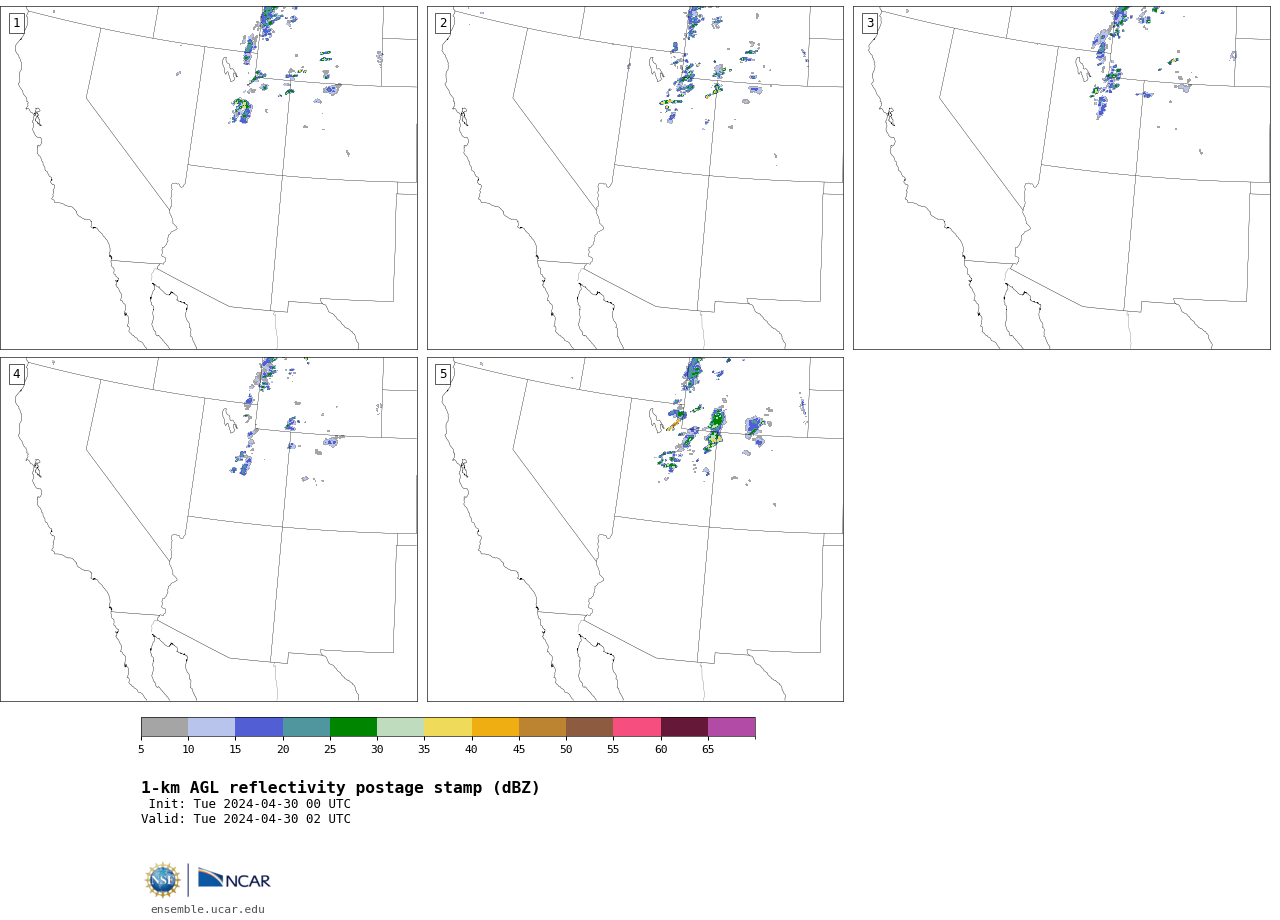Click the orange 40-45 dBZ swatch
The height and width of the screenshot is (920, 1280).
pyautogui.click(x=495, y=727)
